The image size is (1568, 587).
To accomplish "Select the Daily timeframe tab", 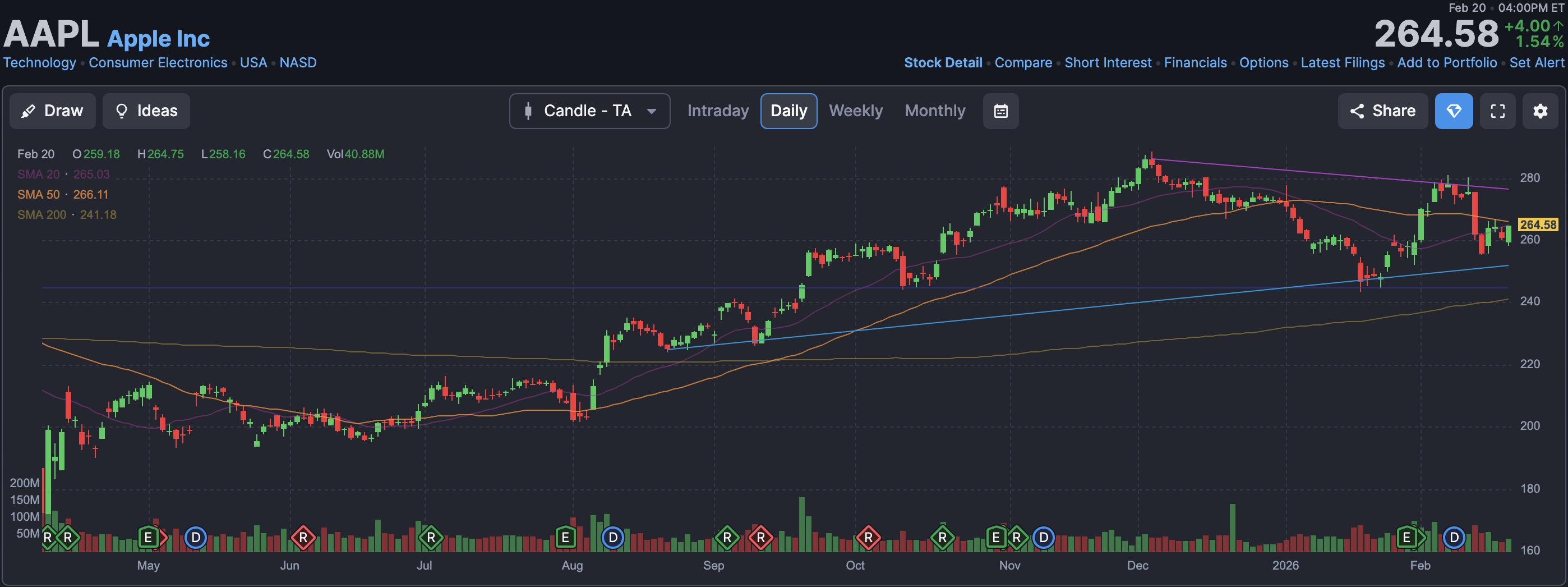I will (x=788, y=111).
